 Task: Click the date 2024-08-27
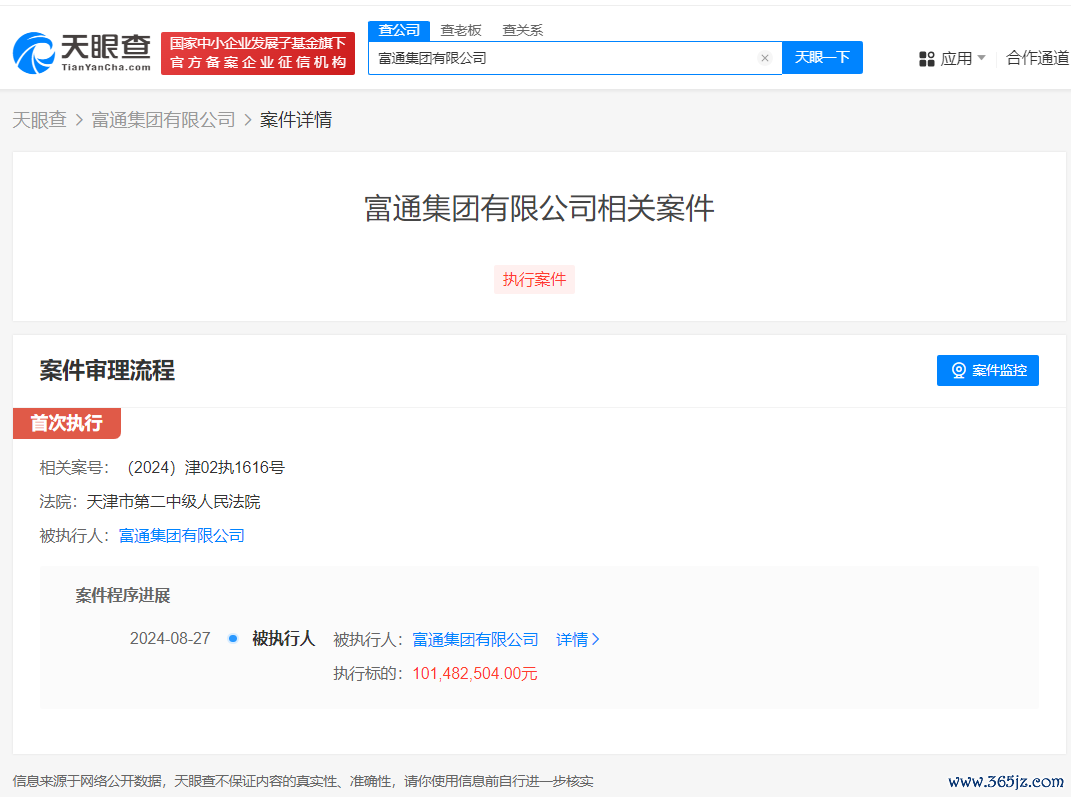170,639
